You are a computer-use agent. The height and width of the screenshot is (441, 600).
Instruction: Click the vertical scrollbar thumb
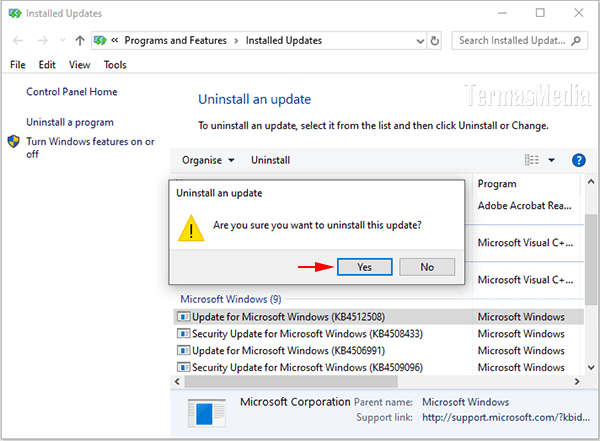pyautogui.click(x=591, y=260)
